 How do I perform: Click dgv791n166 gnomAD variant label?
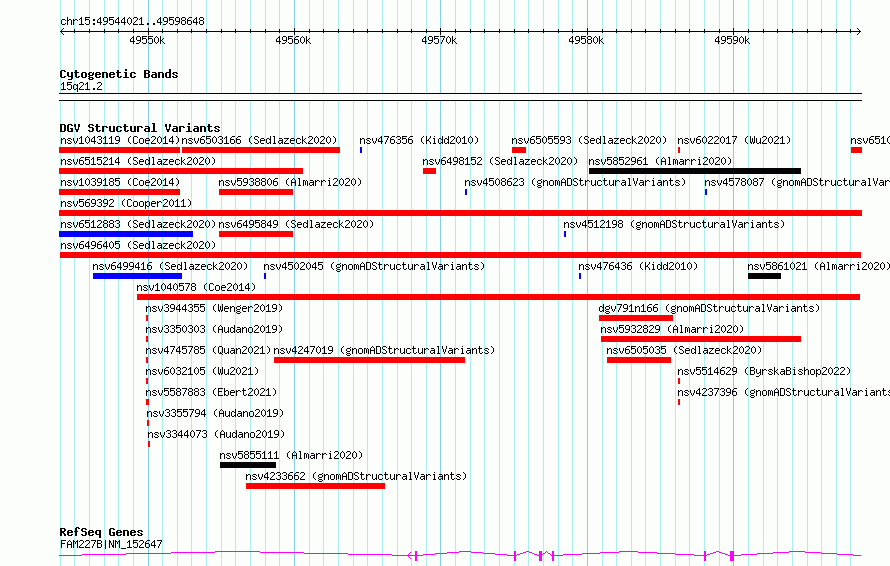click(710, 308)
